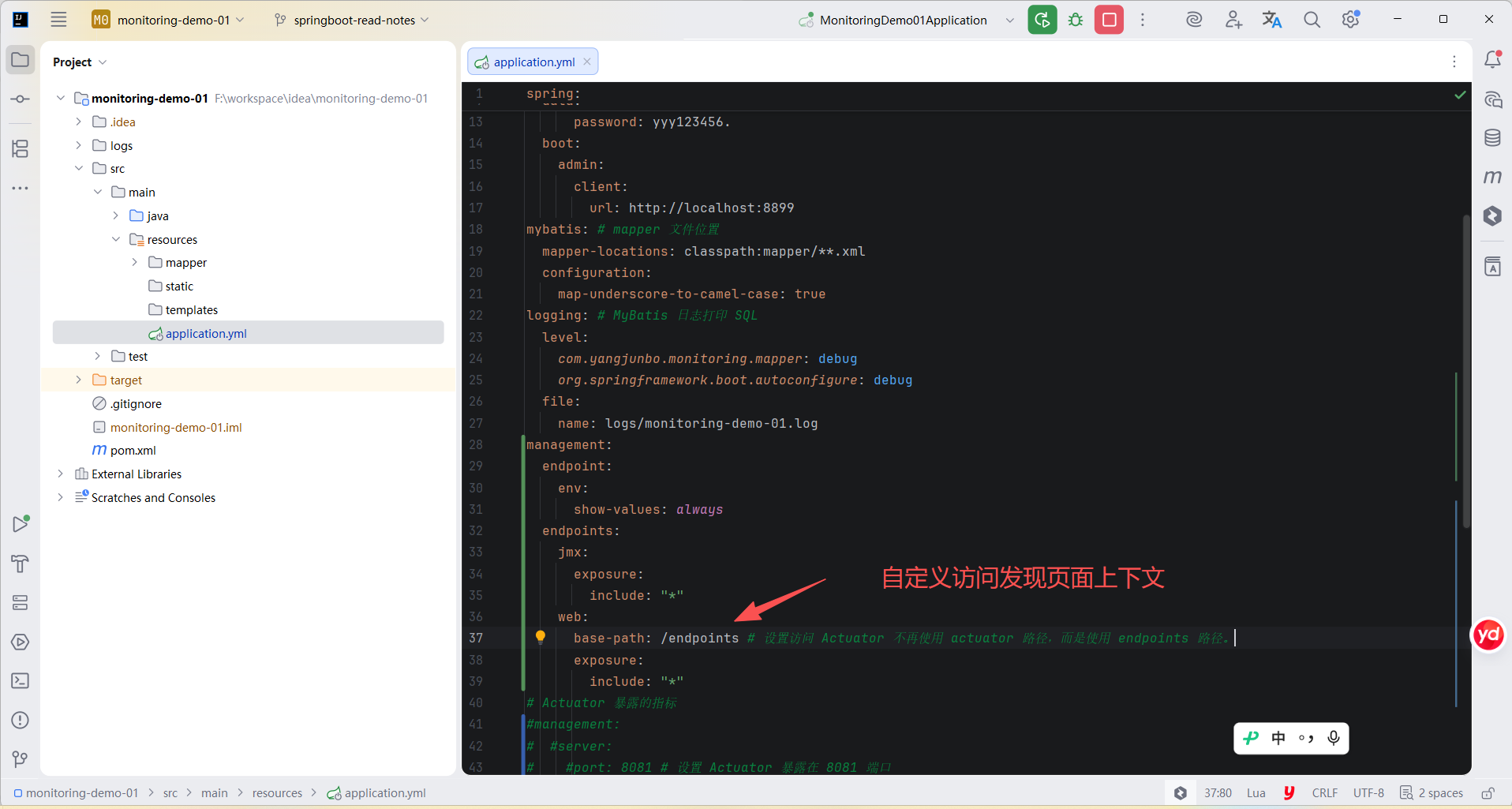Click Lua widget in status bar

coord(1256,793)
